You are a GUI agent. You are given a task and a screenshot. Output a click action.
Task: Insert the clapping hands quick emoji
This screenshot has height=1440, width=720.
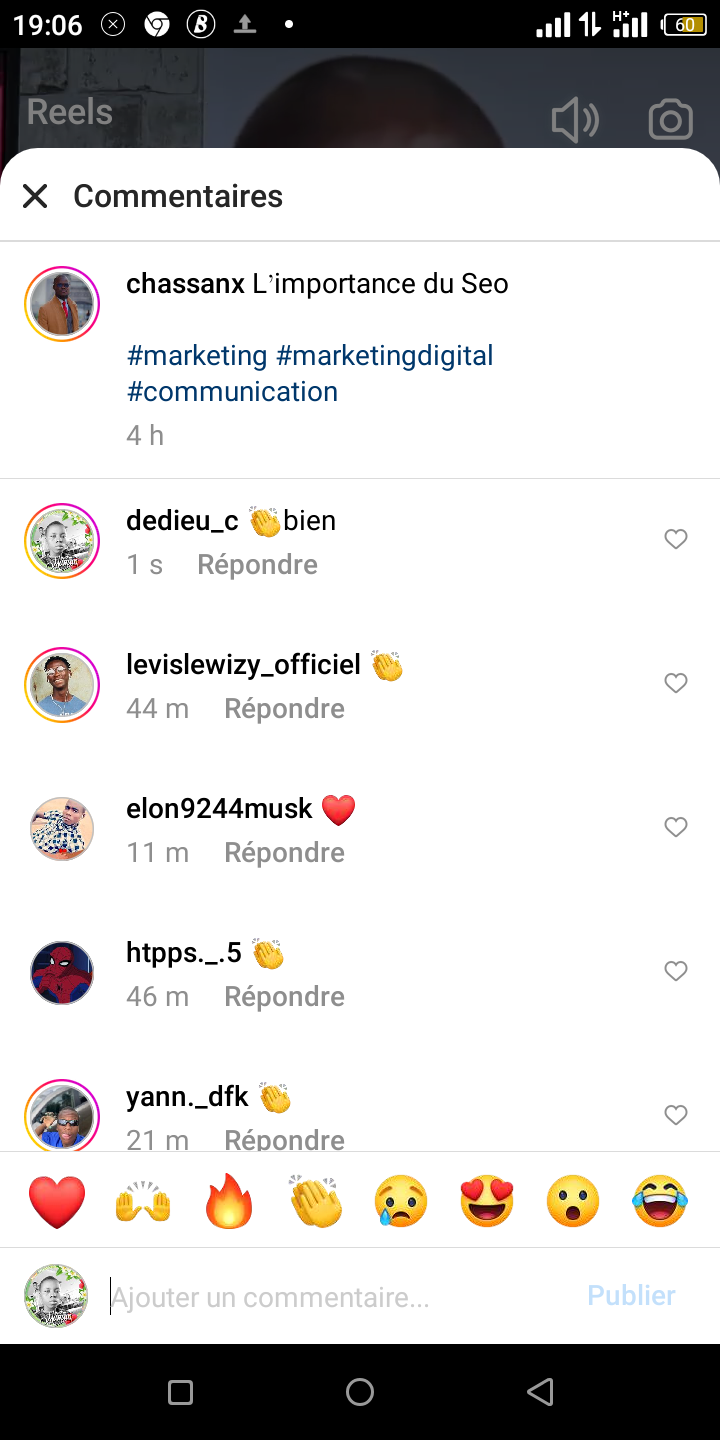tap(315, 1201)
